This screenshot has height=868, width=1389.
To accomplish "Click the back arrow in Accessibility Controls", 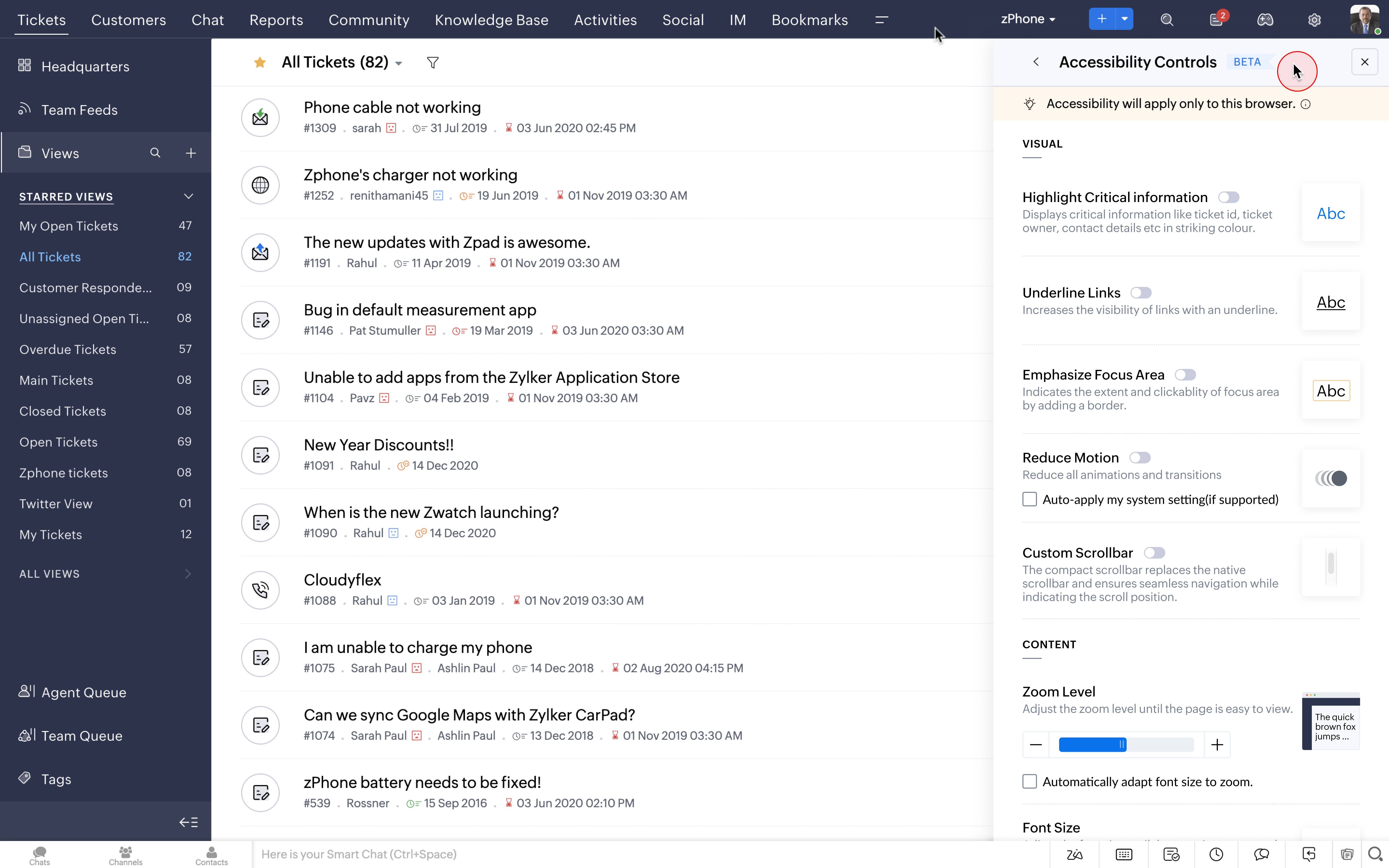I will (x=1036, y=62).
